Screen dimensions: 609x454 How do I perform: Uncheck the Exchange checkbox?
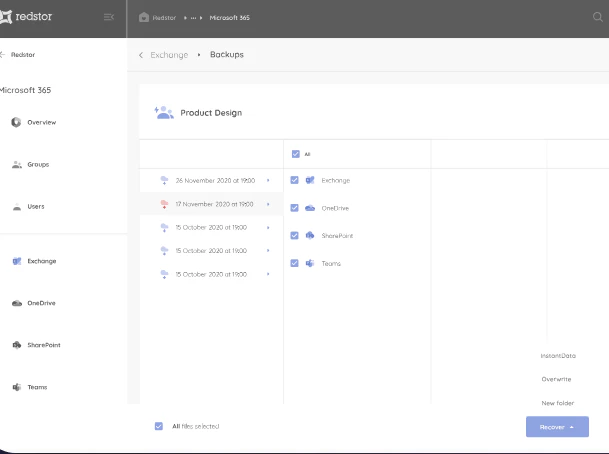[294, 180]
